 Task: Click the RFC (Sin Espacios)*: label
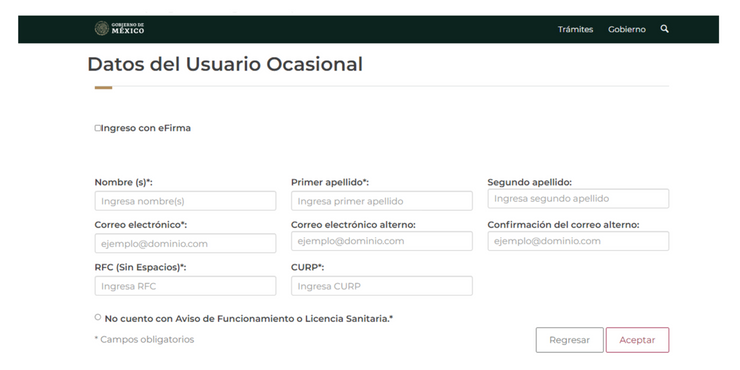point(141,267)
